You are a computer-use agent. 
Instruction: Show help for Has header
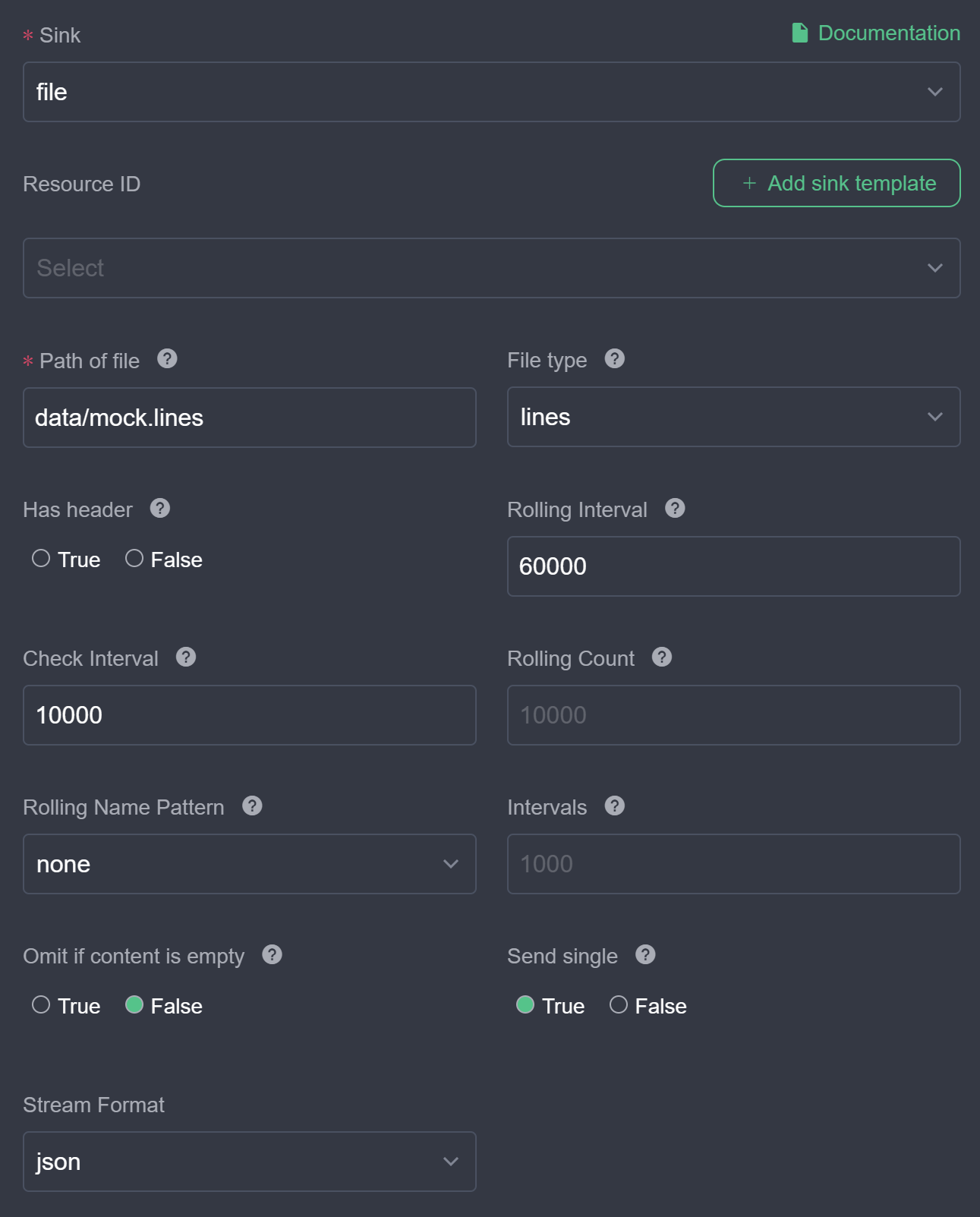coord(160,508)
